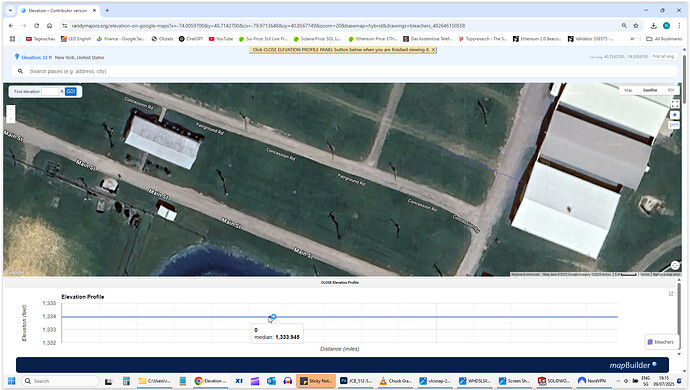Open the LEO English bookmark
The image size is (690, 390).
click(x=76, y=39)
